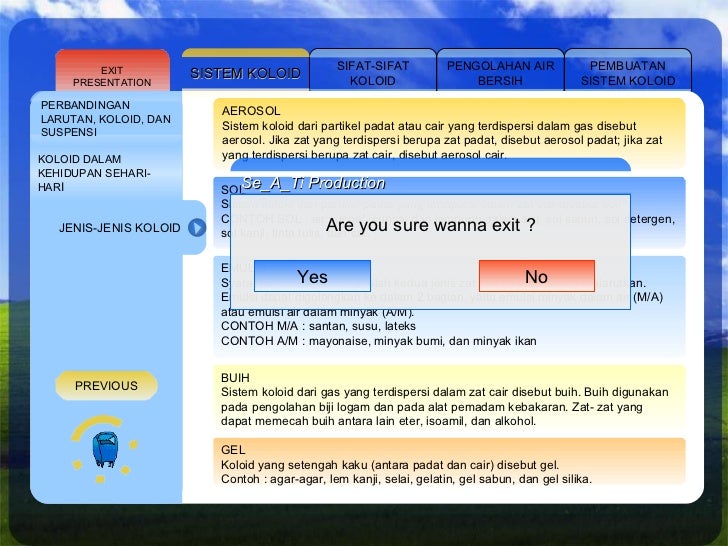The height and width of the screenshot is (546, 728).
Task: Click the Se_A_Ti Production dialog title
Action: [313, 183]
